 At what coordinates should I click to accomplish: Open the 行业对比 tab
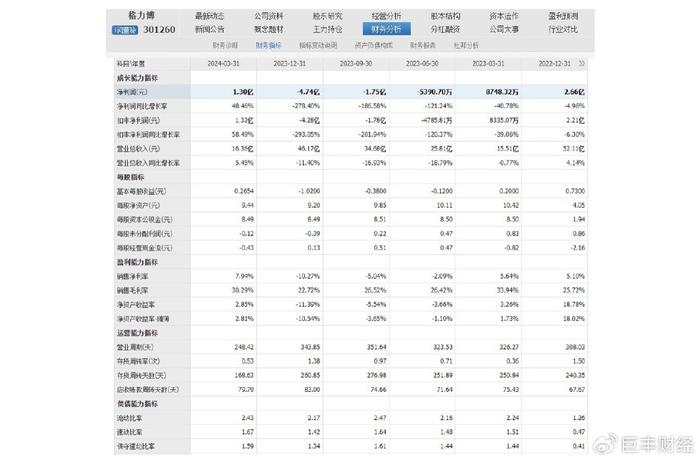coord(563,29)
